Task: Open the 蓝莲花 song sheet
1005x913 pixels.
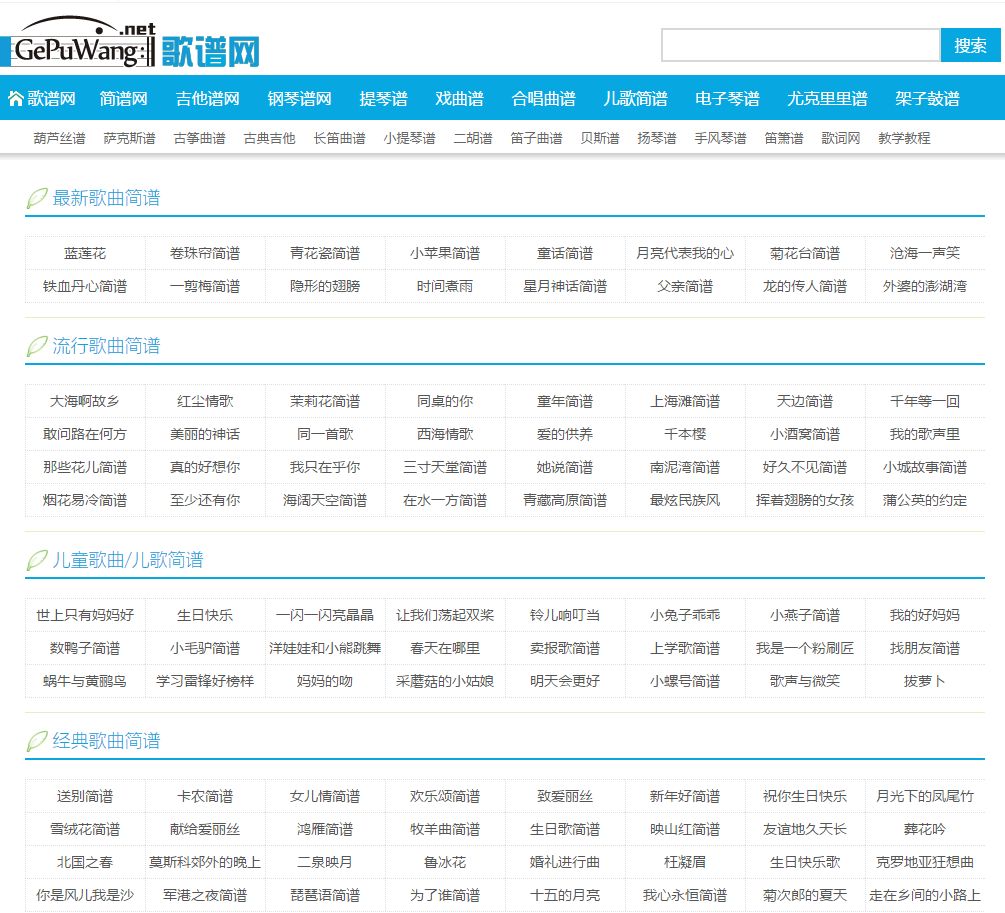Action: click(82, 253)
